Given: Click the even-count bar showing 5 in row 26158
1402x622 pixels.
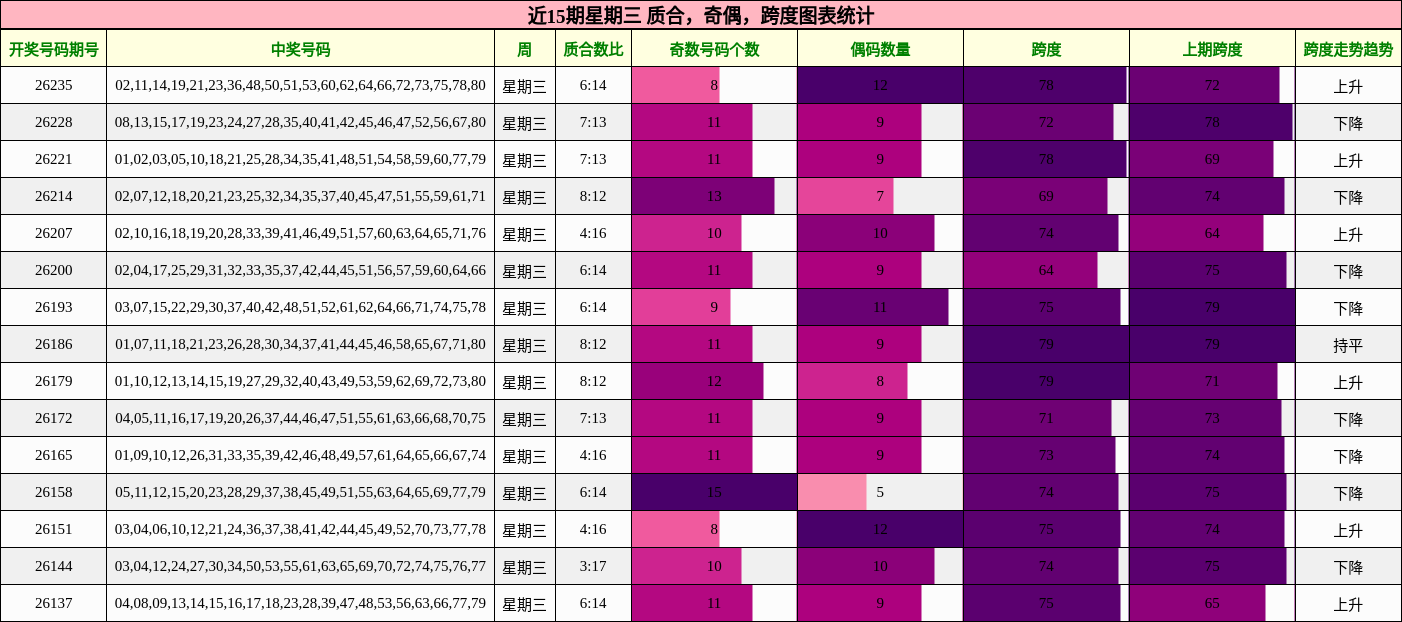Looking at the screenshot, I should (x=832, y=492).
